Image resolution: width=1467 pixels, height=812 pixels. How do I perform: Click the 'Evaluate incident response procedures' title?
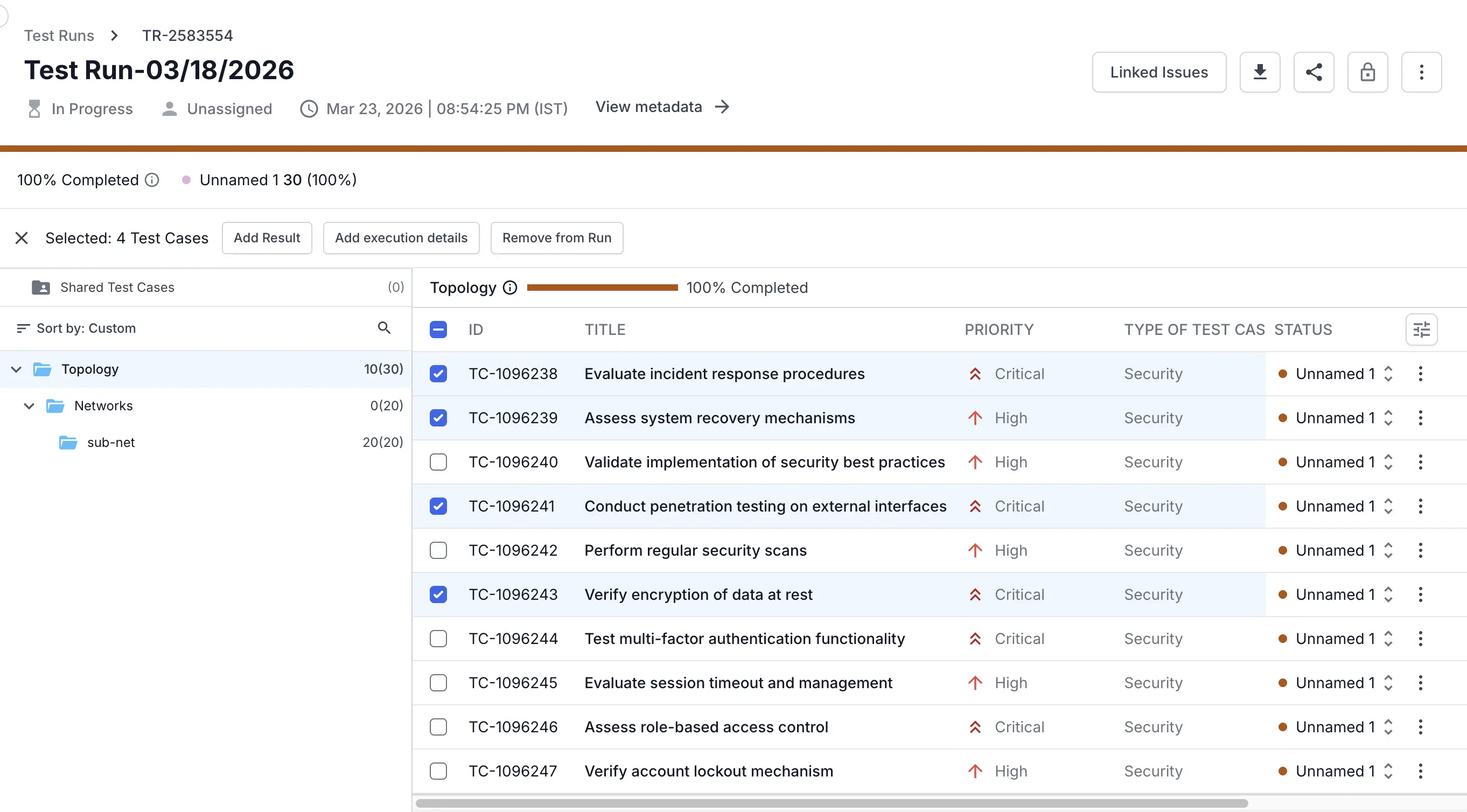pyautogui.click(x=724, y=374)
